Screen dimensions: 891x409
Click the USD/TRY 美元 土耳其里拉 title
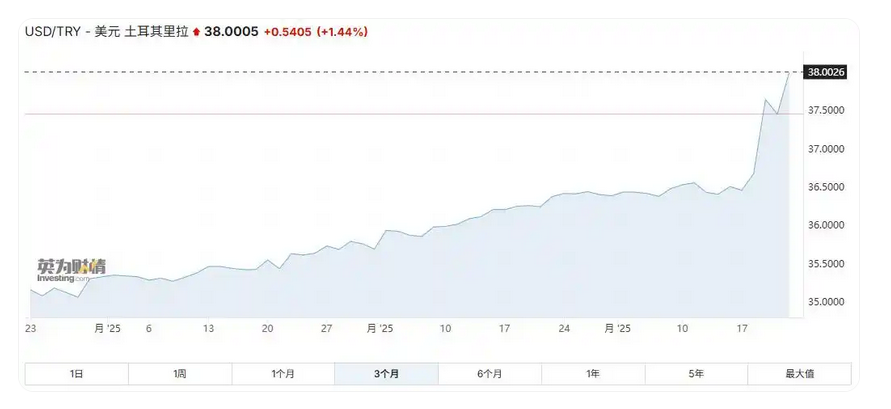107,32
